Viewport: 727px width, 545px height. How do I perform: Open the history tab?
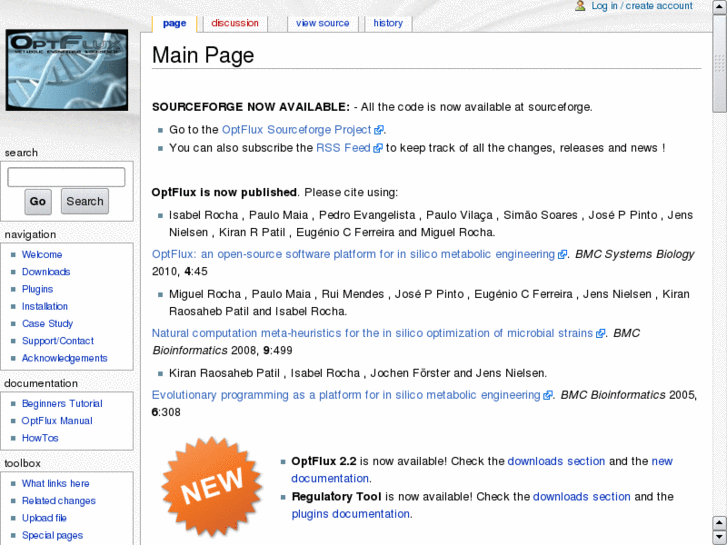point(388,23)
